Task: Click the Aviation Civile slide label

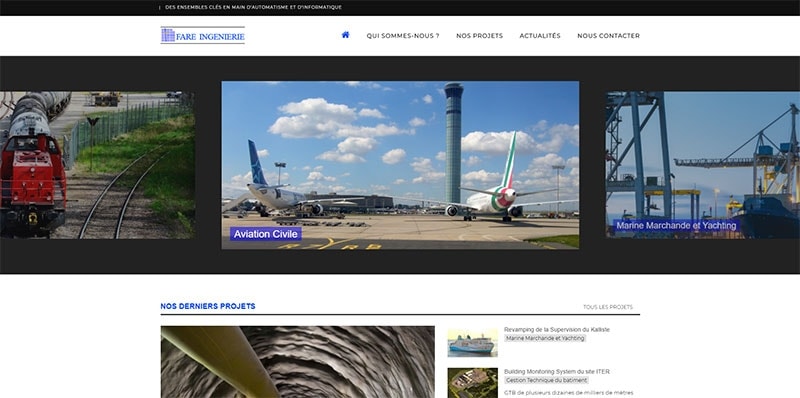Action: coord(265,234)
